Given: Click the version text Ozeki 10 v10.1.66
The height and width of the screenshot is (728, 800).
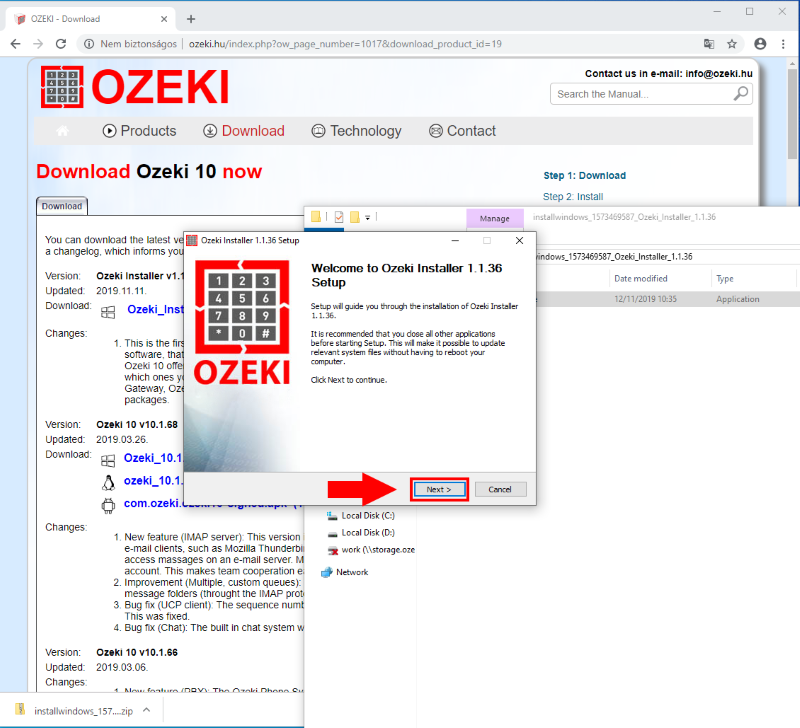Looking at the screenshot, I should tap(137, 652).
